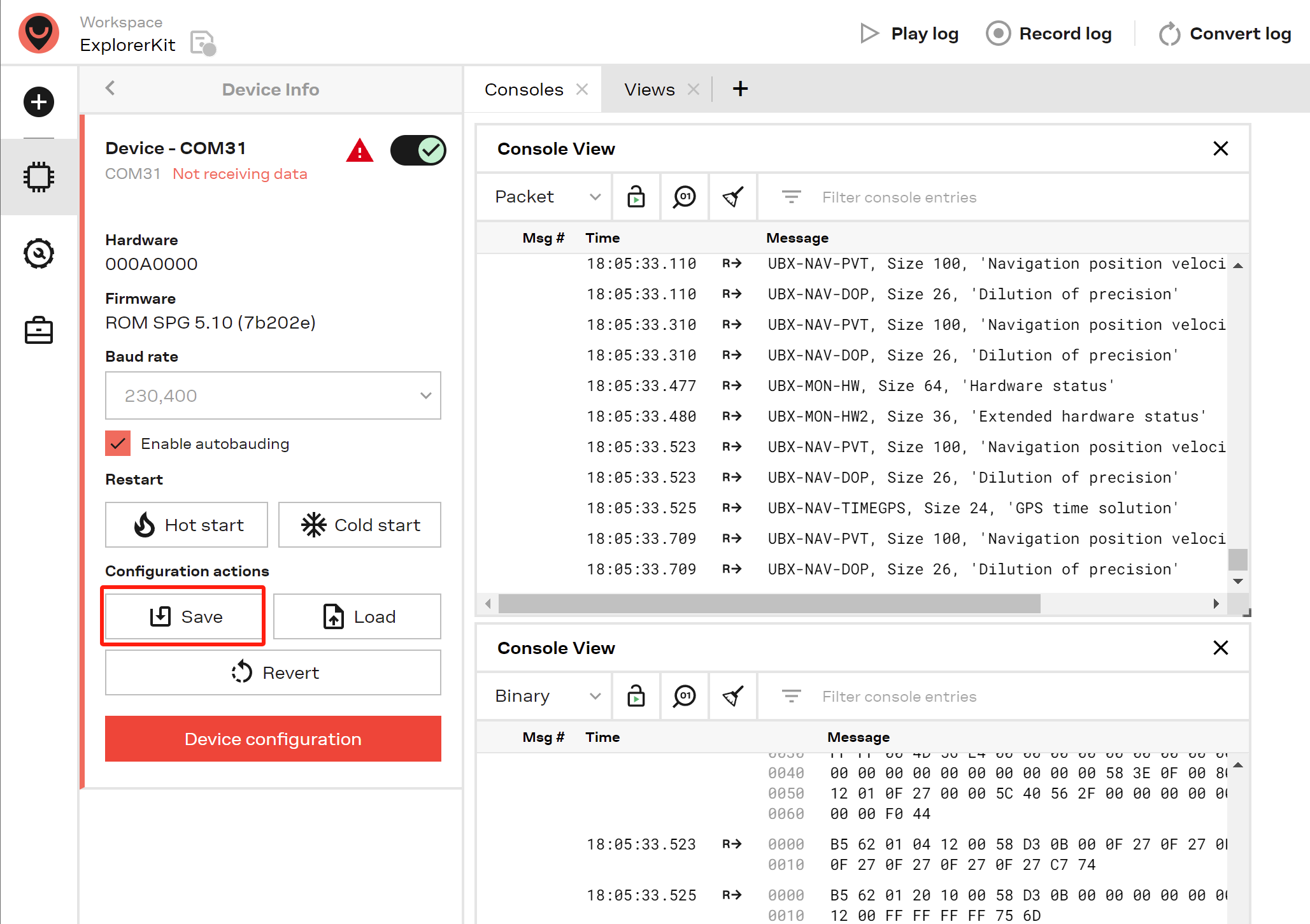Screen dimensions: 1310x924
Task: Click the binary search icon in Packet console
Action: [x=685, y=197]
